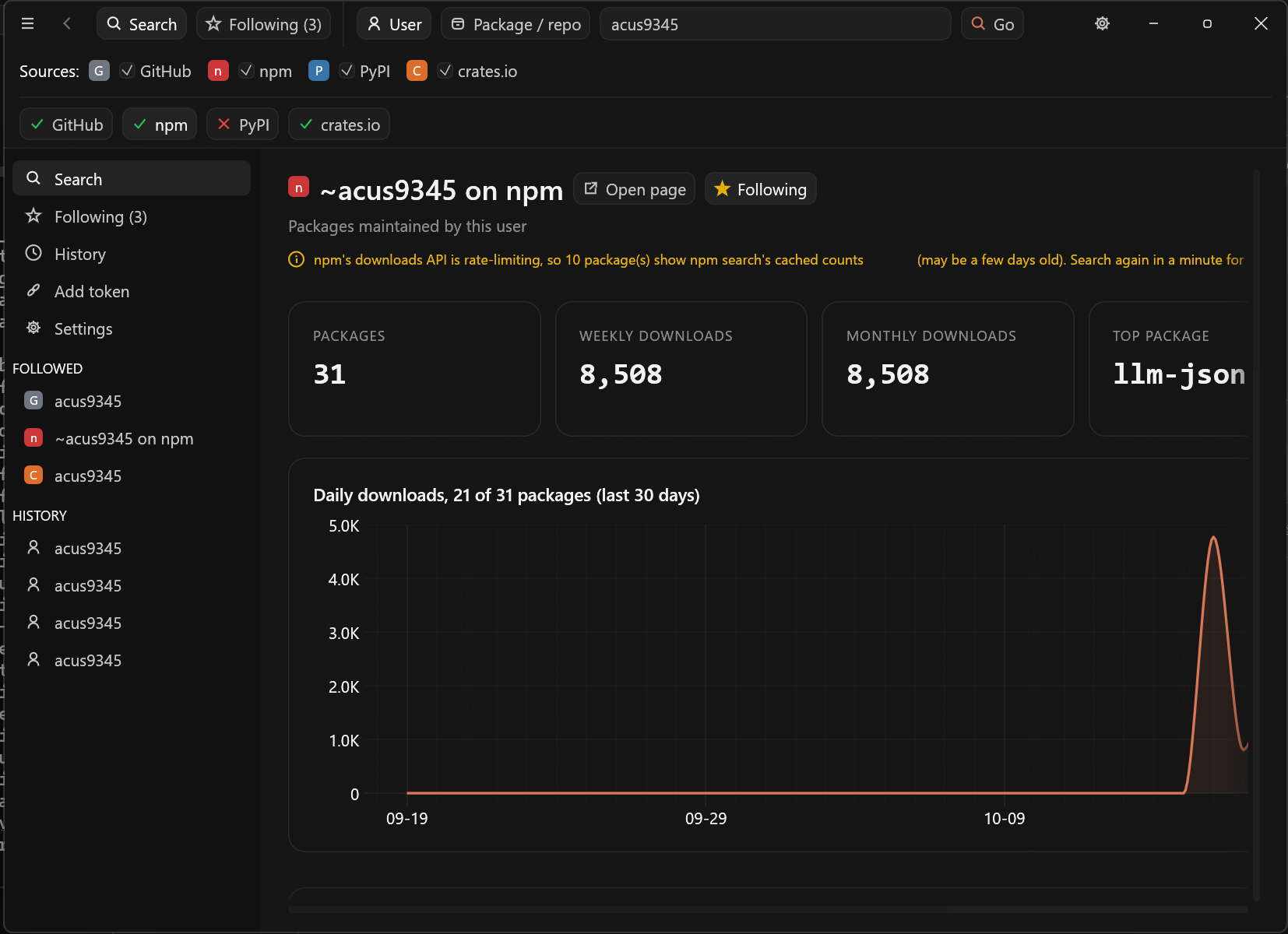Open the hamburger menu icon

coord(27,23)
